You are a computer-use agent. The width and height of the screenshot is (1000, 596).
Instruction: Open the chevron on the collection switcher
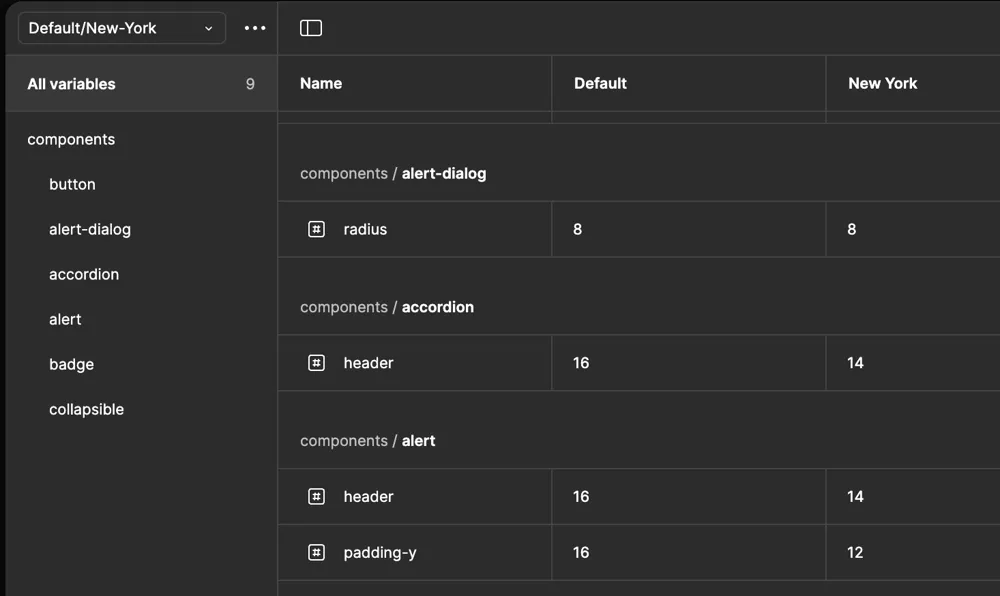(x=208, y=28)
